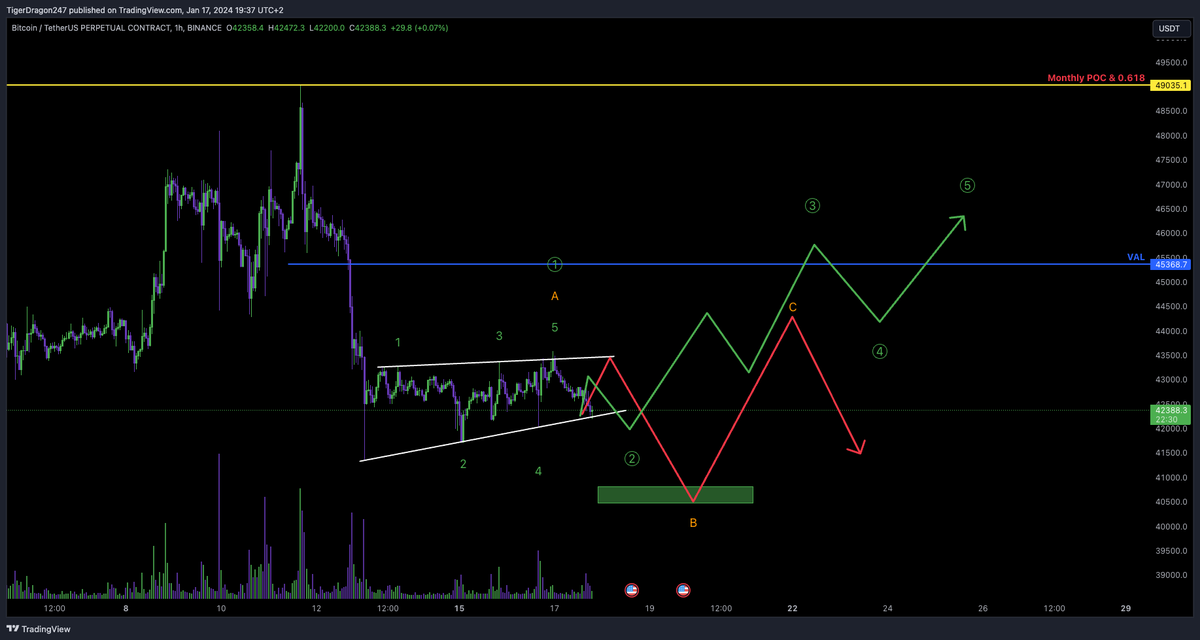The image size is (1200, 640).
Task: Select the 'Monthly POC & 0.618' annotation
Action: pos(1096,78)
